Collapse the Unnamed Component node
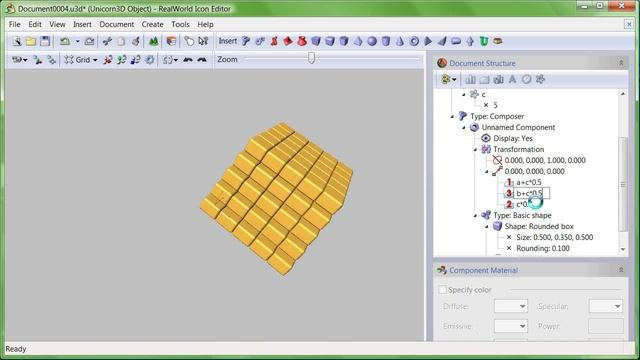640x360 pixels. pyautogui.click(x=464, y=128)
